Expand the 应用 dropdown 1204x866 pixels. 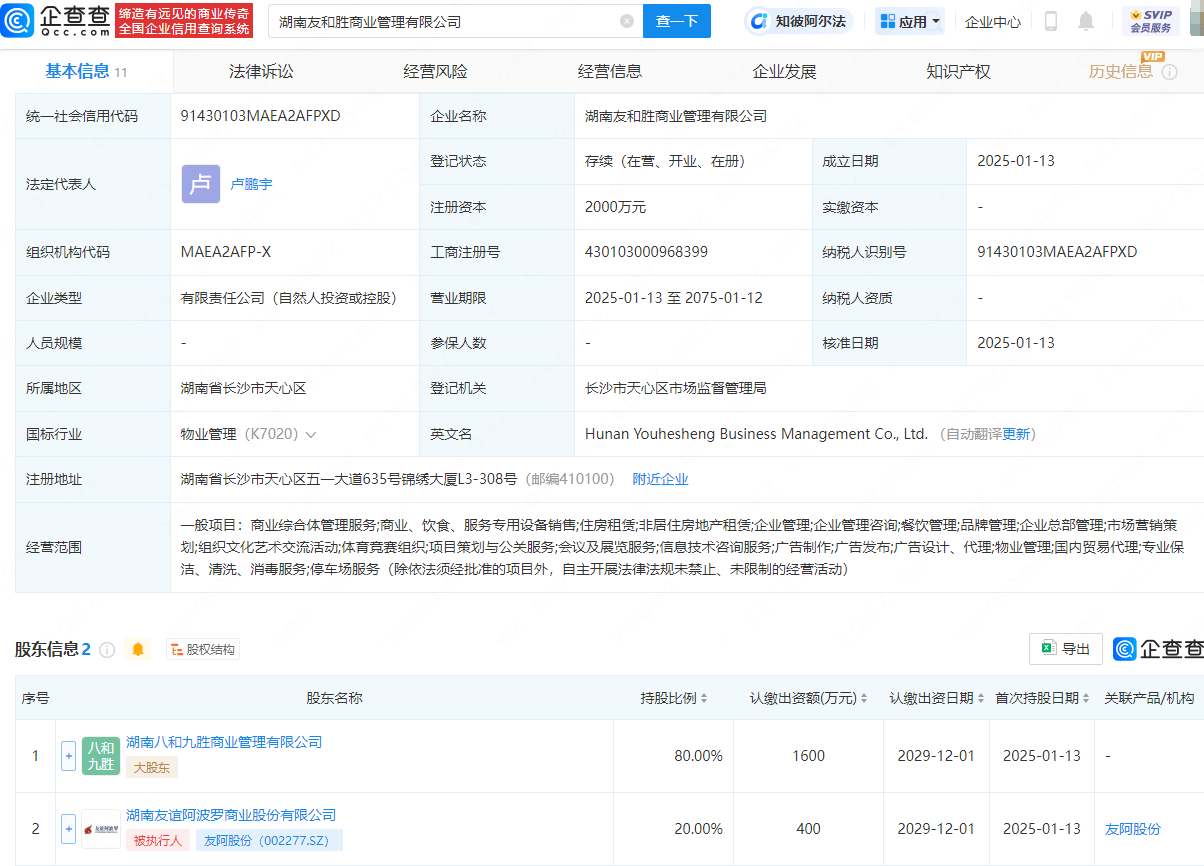coord(909,21)
